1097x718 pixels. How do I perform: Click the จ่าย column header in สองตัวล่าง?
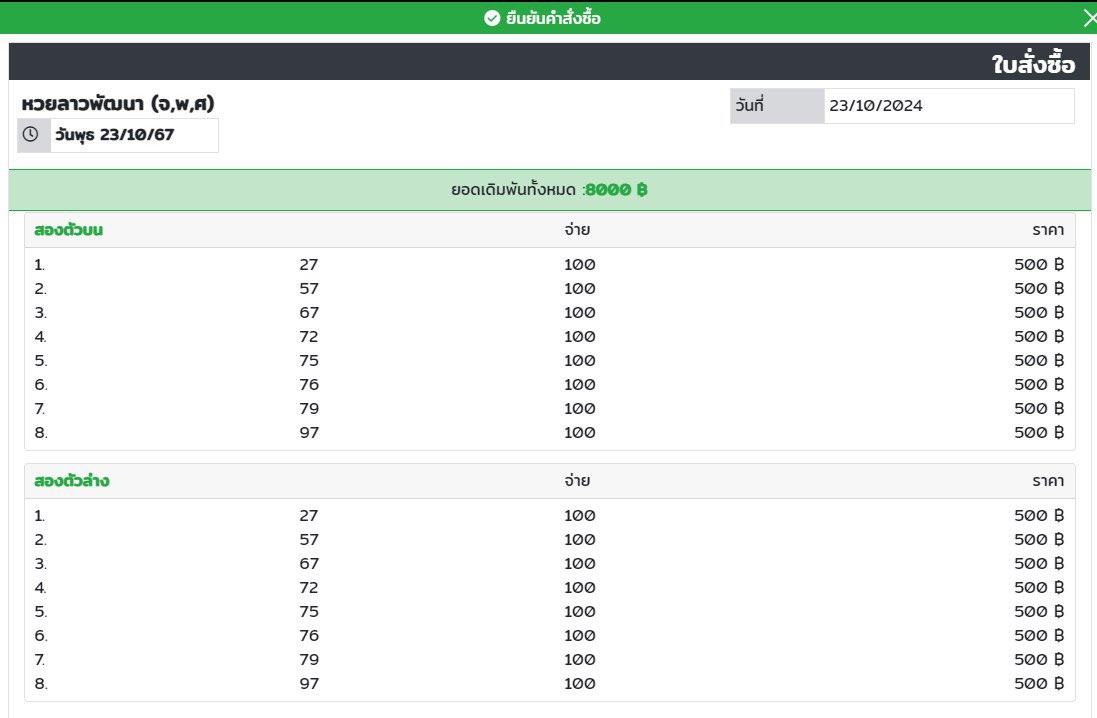[x=577, y=481]
